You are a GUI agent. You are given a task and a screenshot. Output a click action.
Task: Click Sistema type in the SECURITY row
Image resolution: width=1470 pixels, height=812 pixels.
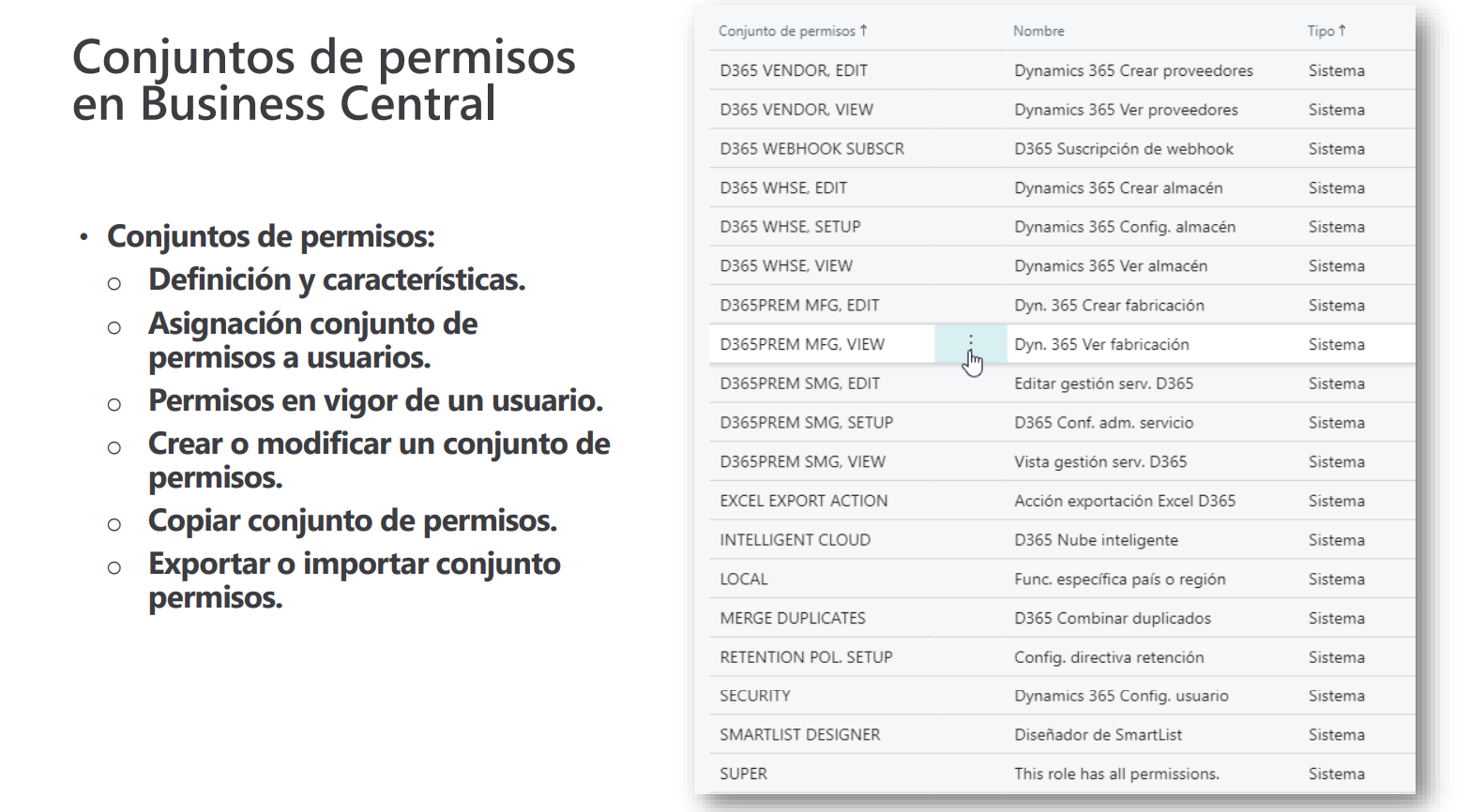tap(1337, 696)
